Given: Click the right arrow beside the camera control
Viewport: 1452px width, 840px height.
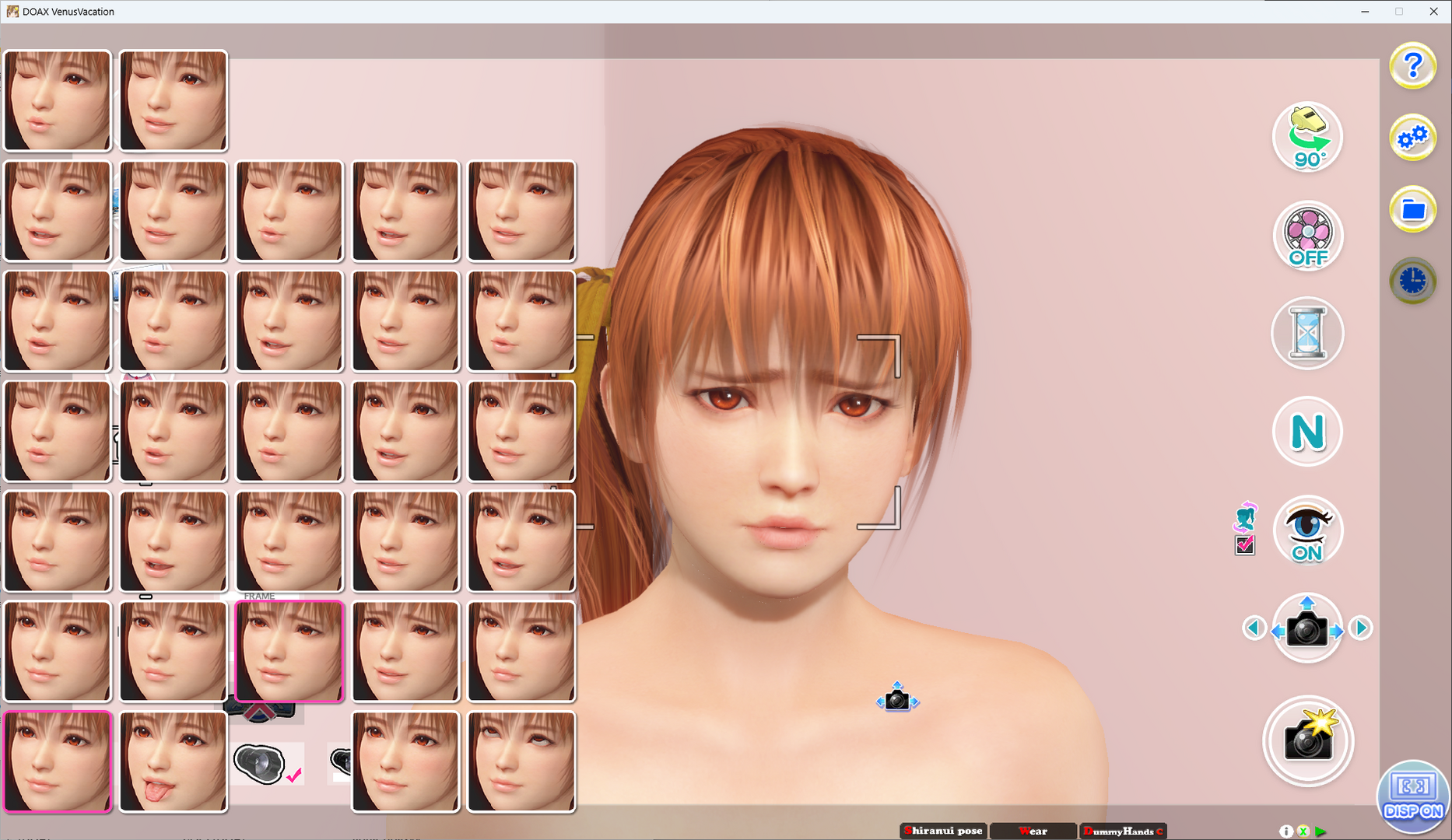Looking at the screenshot, I should click(x=1361, y=628).
